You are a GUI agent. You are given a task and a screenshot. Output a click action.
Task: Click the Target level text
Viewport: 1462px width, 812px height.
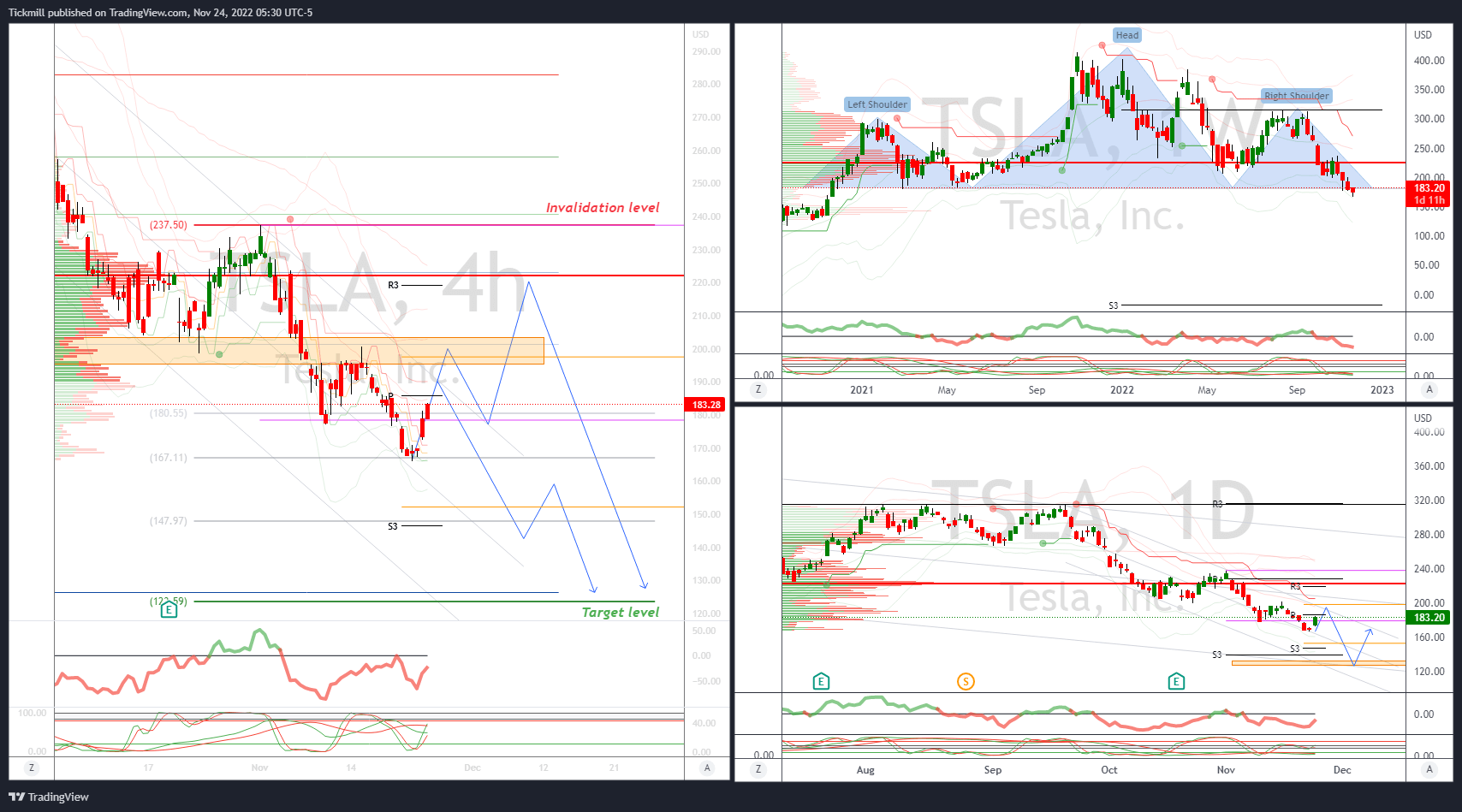pyautogui.click(x=621, y=612)
